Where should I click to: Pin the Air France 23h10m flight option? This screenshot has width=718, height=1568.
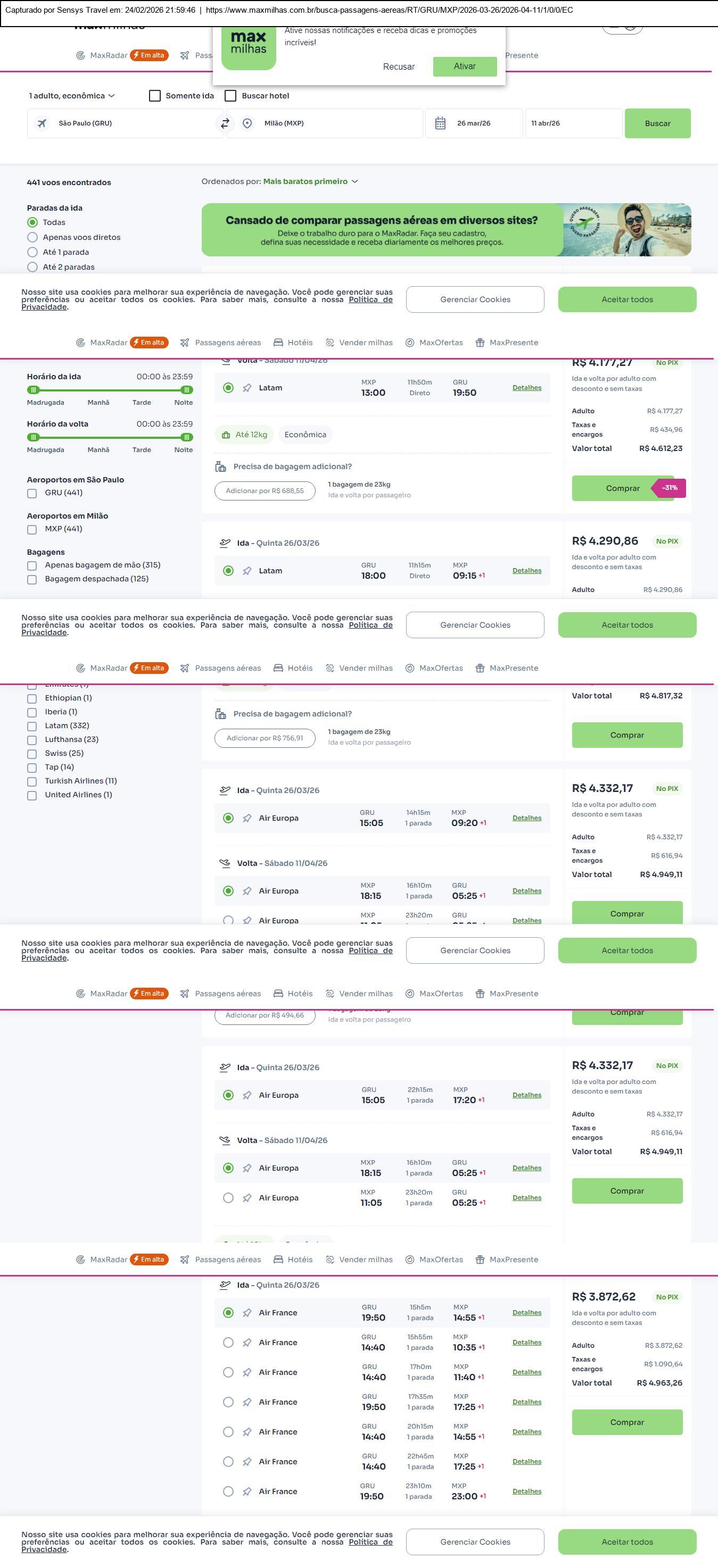click(x=247, y=1492)
